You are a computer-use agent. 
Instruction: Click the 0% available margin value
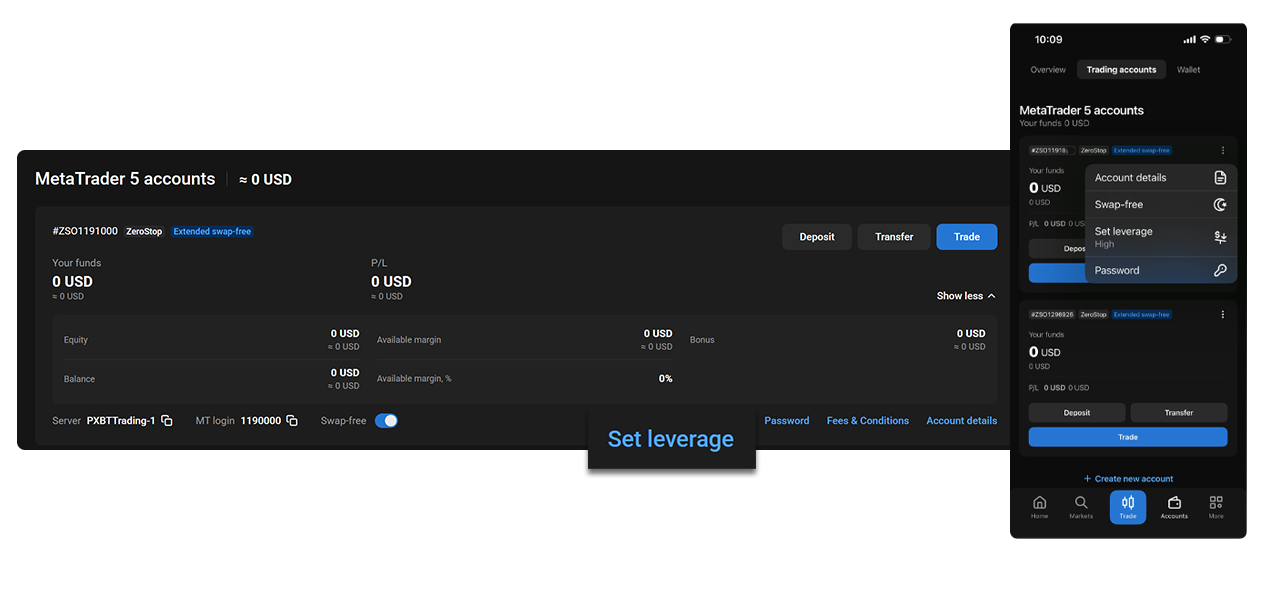point(665,379)
